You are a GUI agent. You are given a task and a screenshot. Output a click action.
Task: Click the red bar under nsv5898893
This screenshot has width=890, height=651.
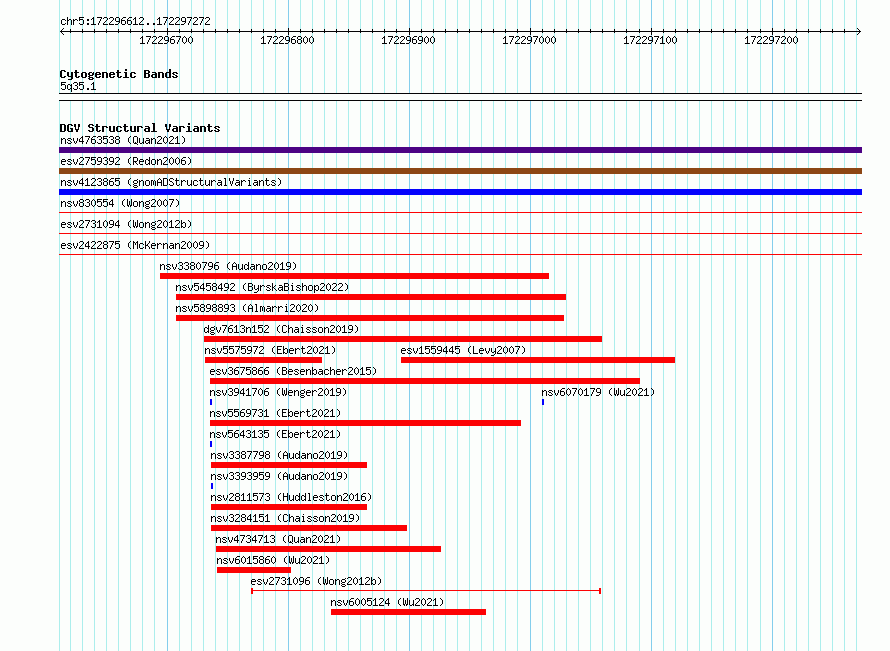(x=370, y=318)
